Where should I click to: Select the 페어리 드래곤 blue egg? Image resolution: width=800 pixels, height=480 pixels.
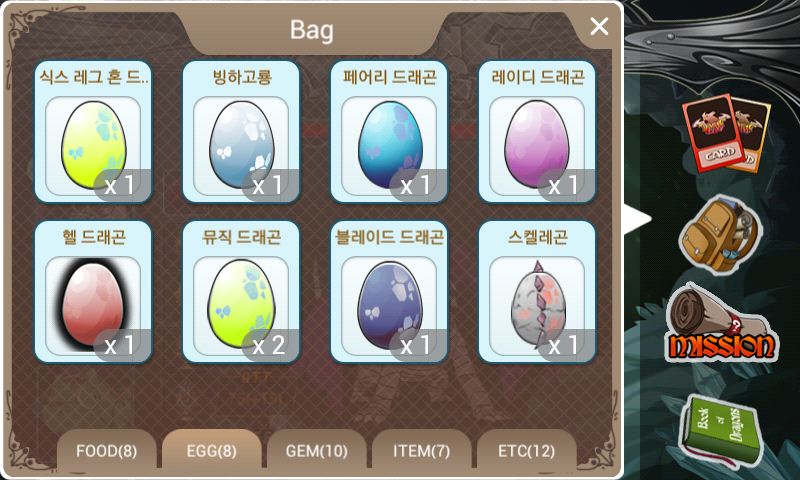click(x=389, y=132)
